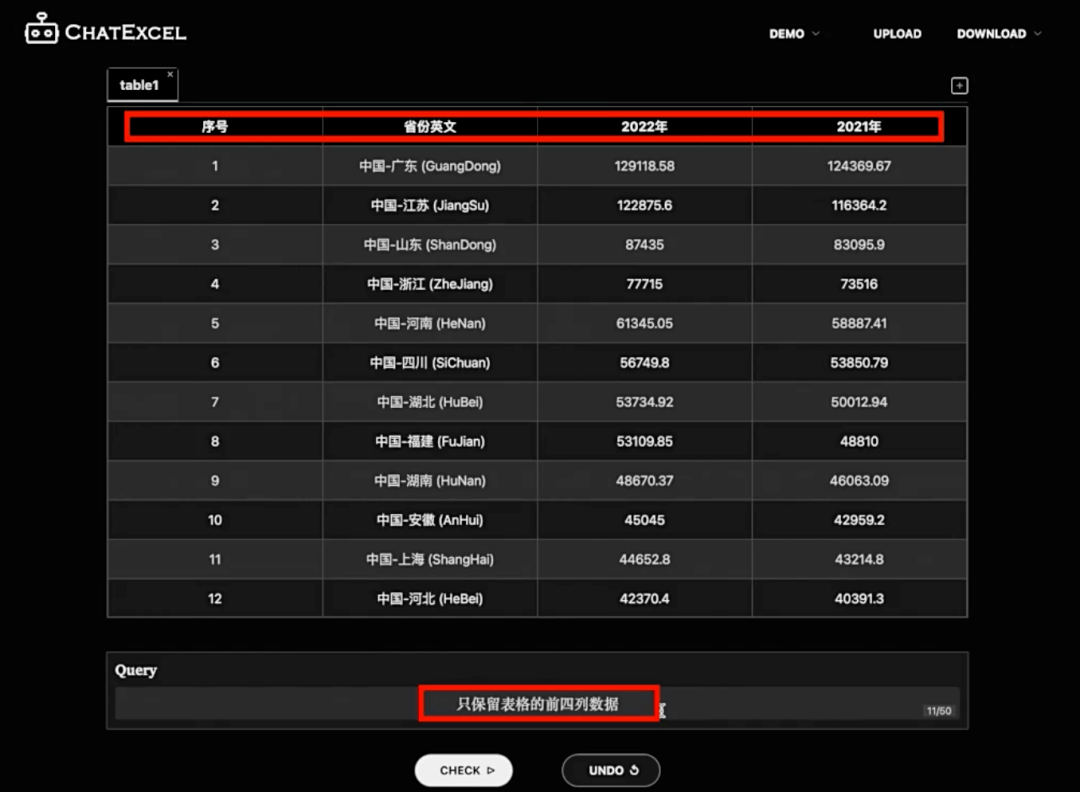Select the GuangDong province cell
The height and width of the screenshot is (792, 1080).
[x=430, y=166]
